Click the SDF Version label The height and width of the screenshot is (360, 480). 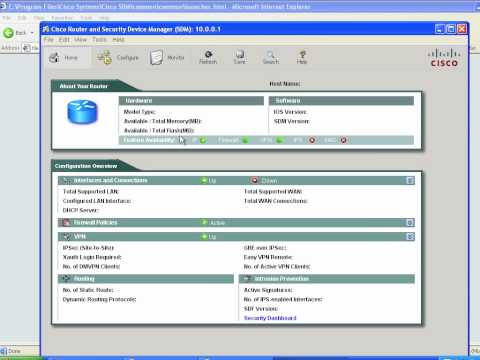(261, 309)
